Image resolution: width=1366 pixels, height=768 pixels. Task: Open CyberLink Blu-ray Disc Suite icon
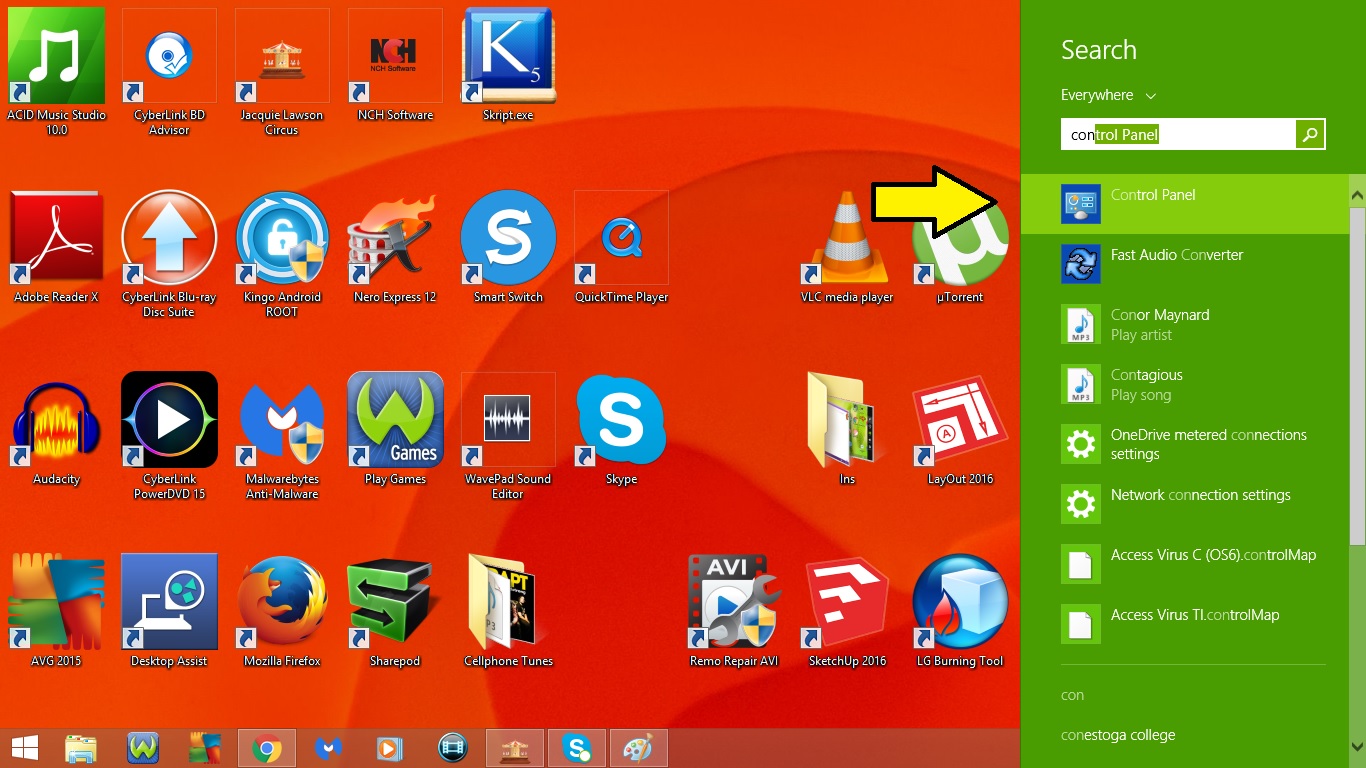coord(169,238)
